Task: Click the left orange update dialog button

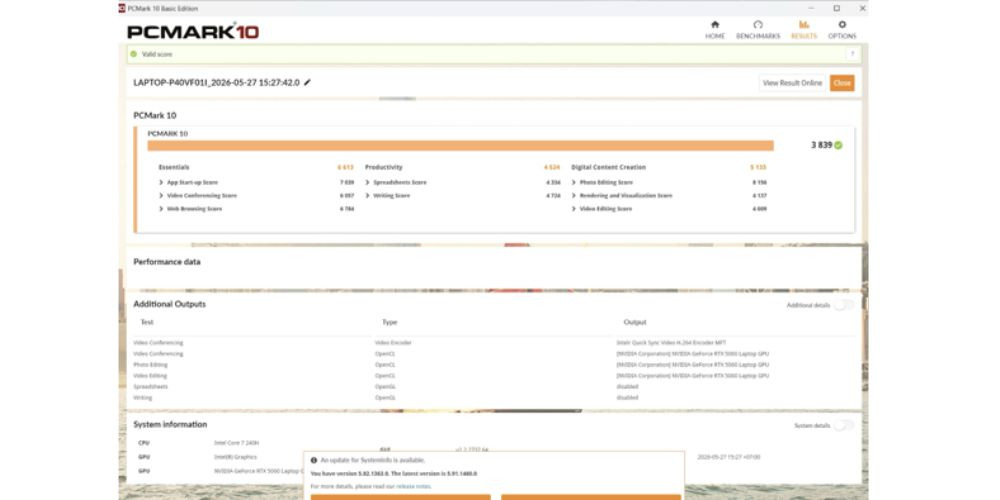Action: tap(401, 497)
